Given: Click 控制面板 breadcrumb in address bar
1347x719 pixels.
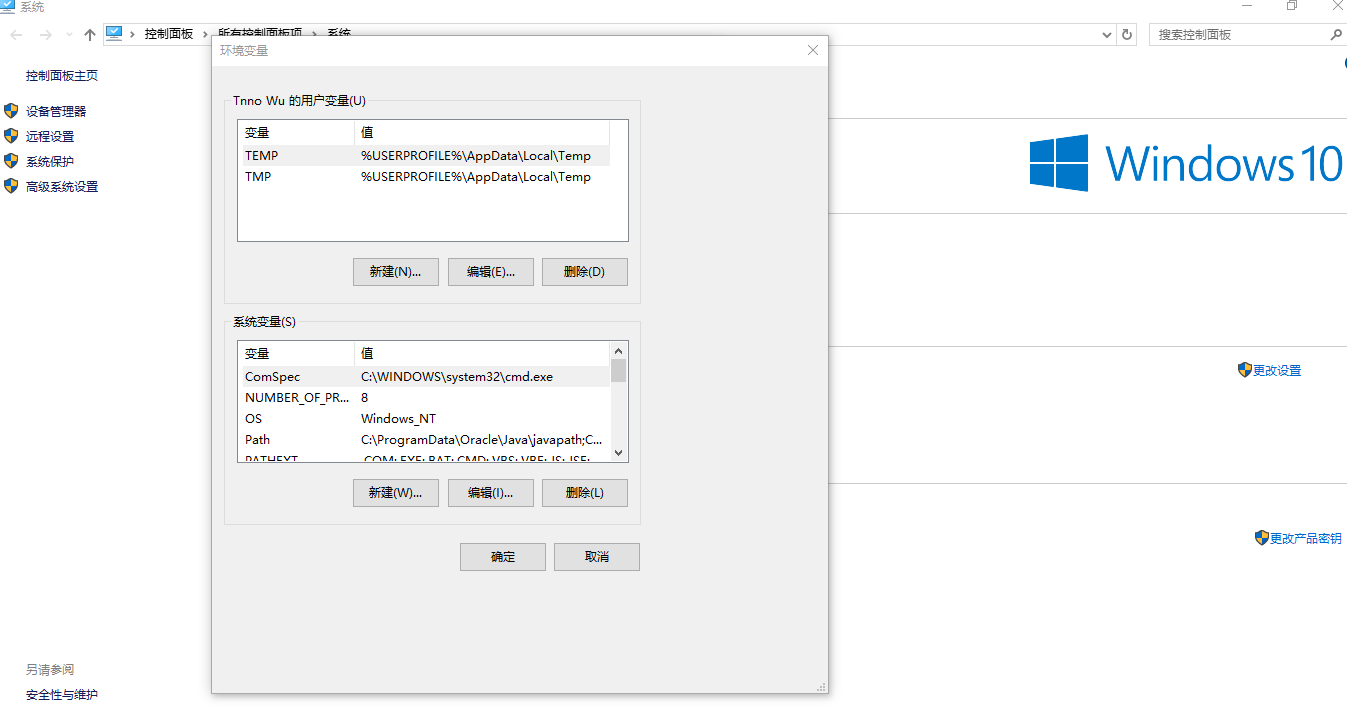Looking at the screenshot, I should coord(169,34).
